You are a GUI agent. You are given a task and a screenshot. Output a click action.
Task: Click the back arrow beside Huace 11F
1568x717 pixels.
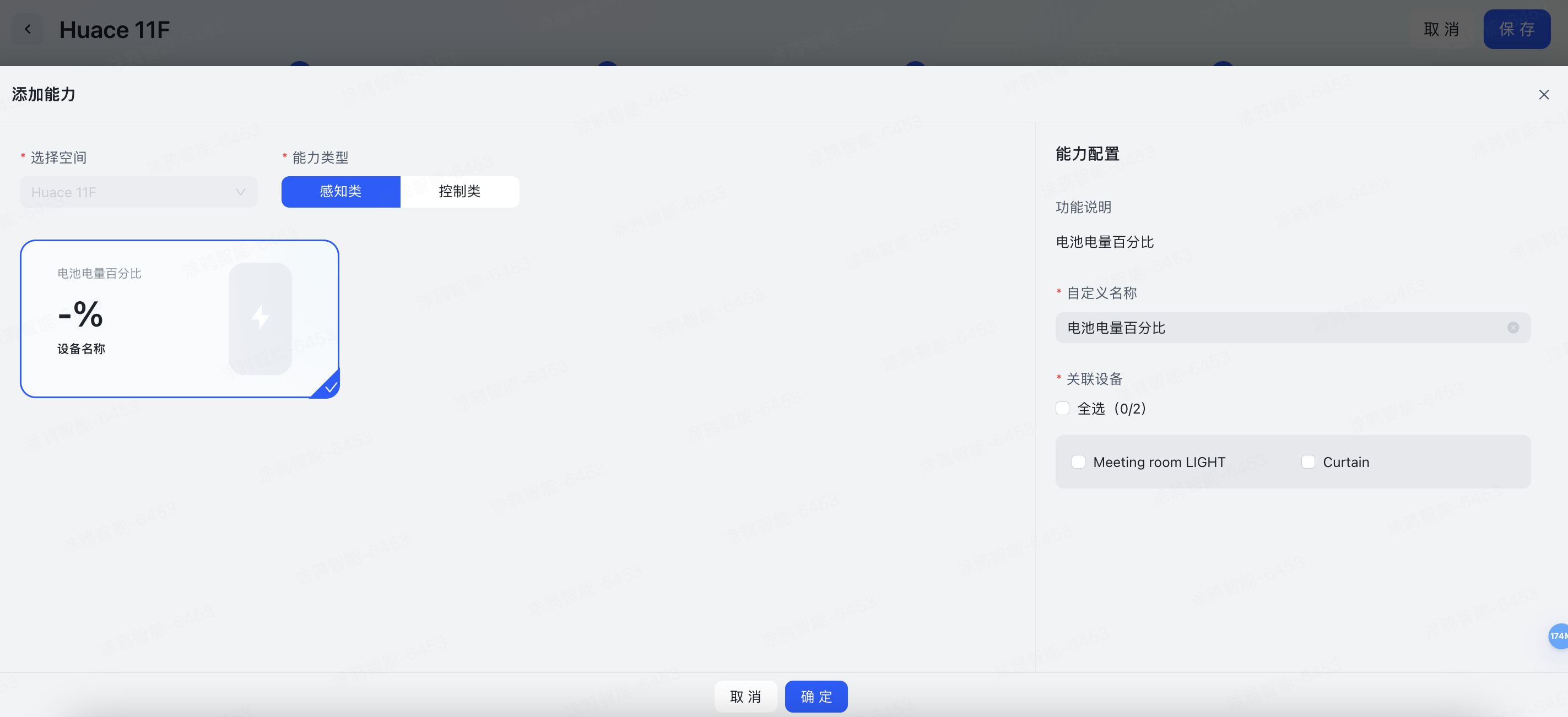click(28, 29)
